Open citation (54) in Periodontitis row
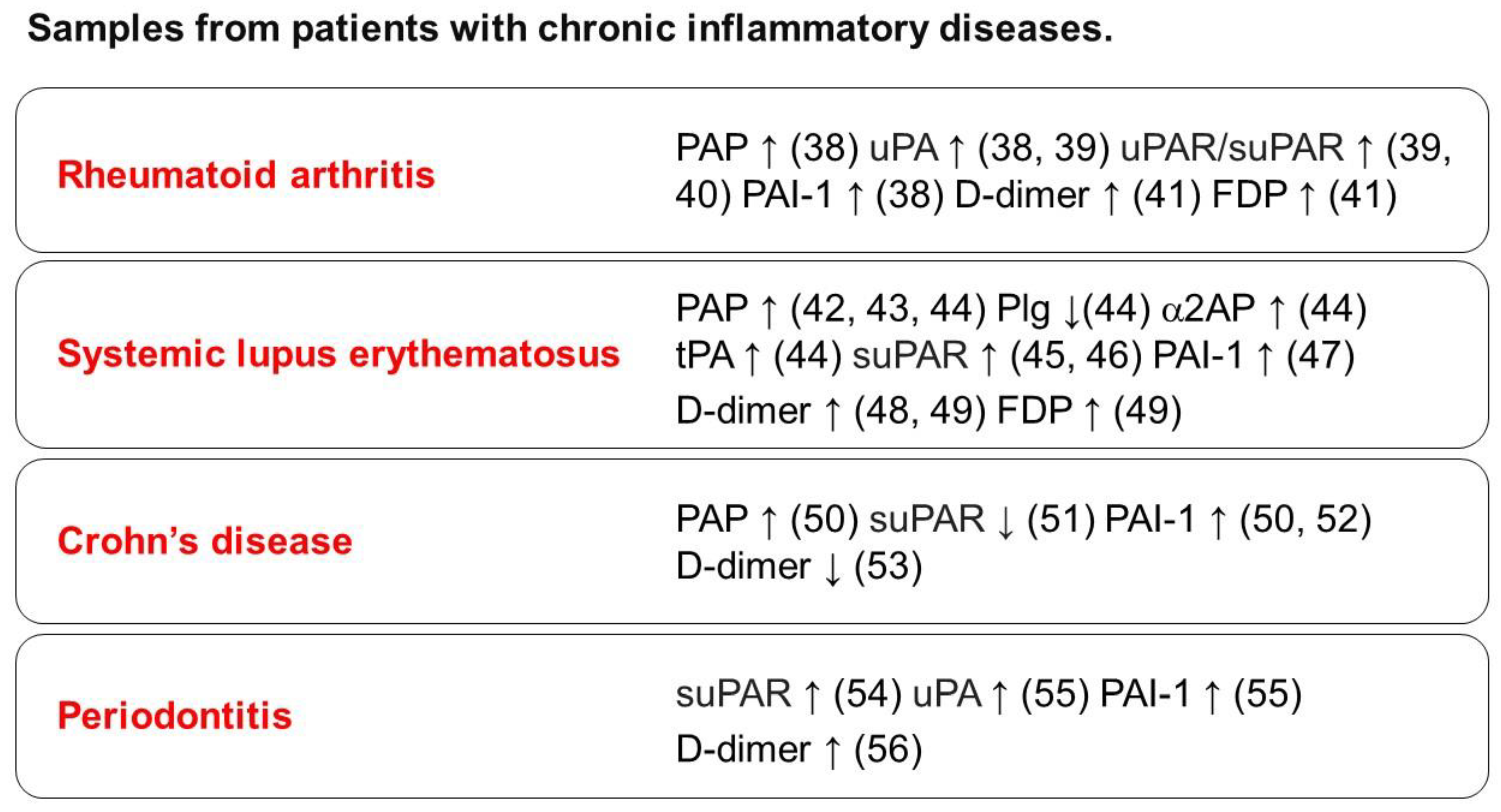 [x=868, y=694]
